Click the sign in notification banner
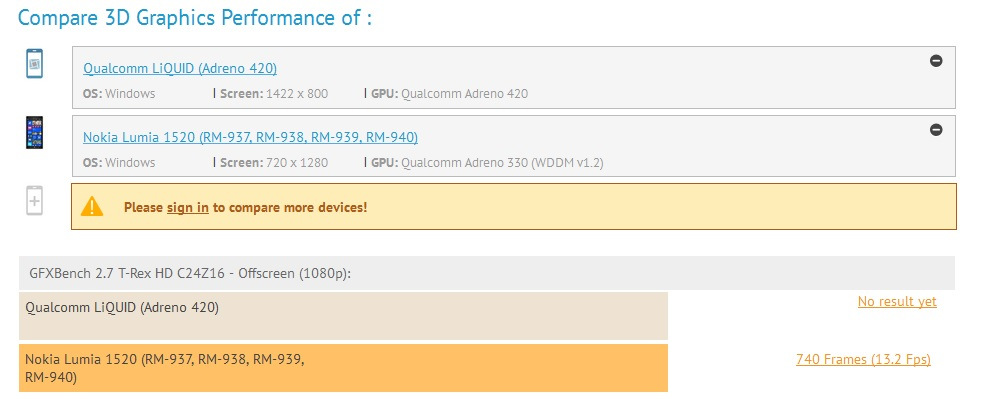This screenshot has width=982, height=399. coord(514,207)
